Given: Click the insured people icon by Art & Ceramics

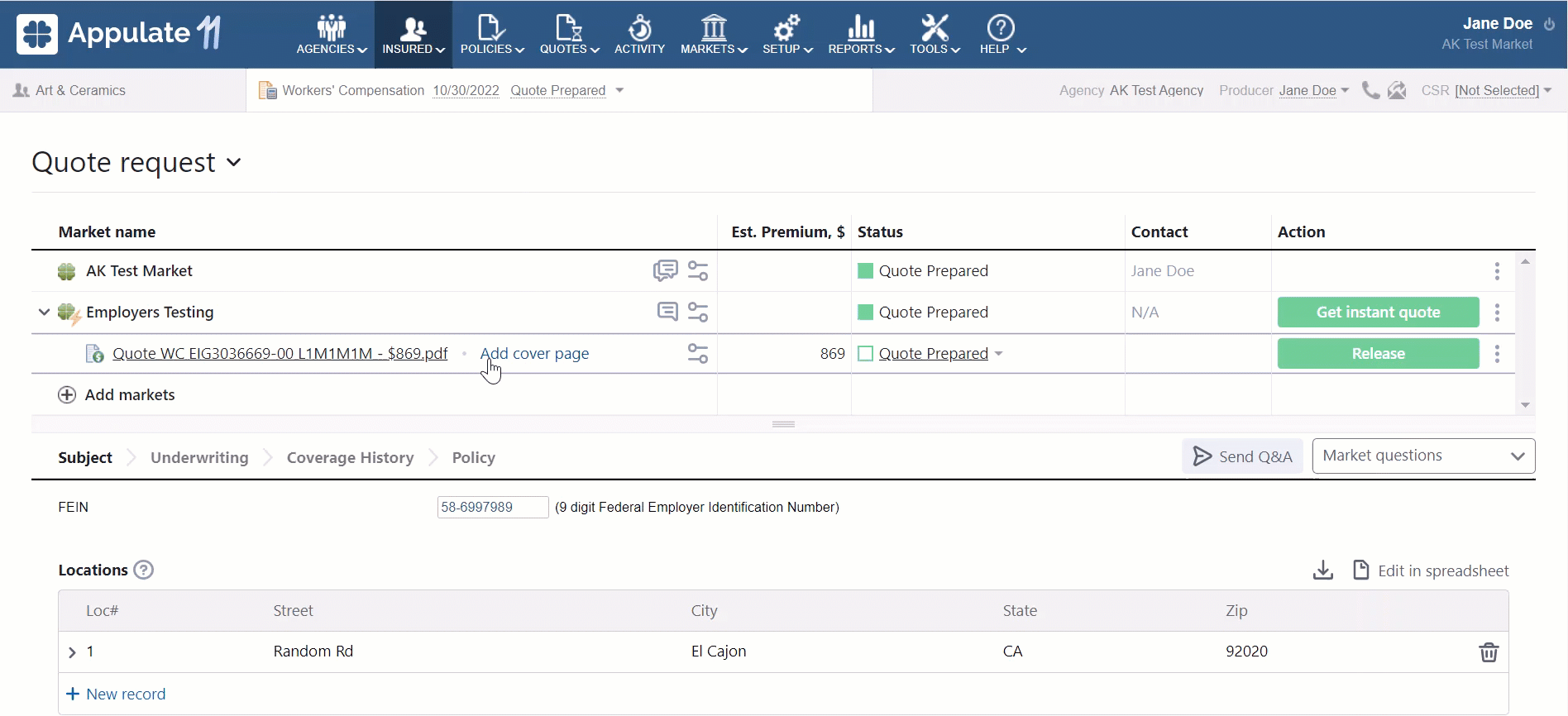Looking at the screenshot, I should coord(22,90).
